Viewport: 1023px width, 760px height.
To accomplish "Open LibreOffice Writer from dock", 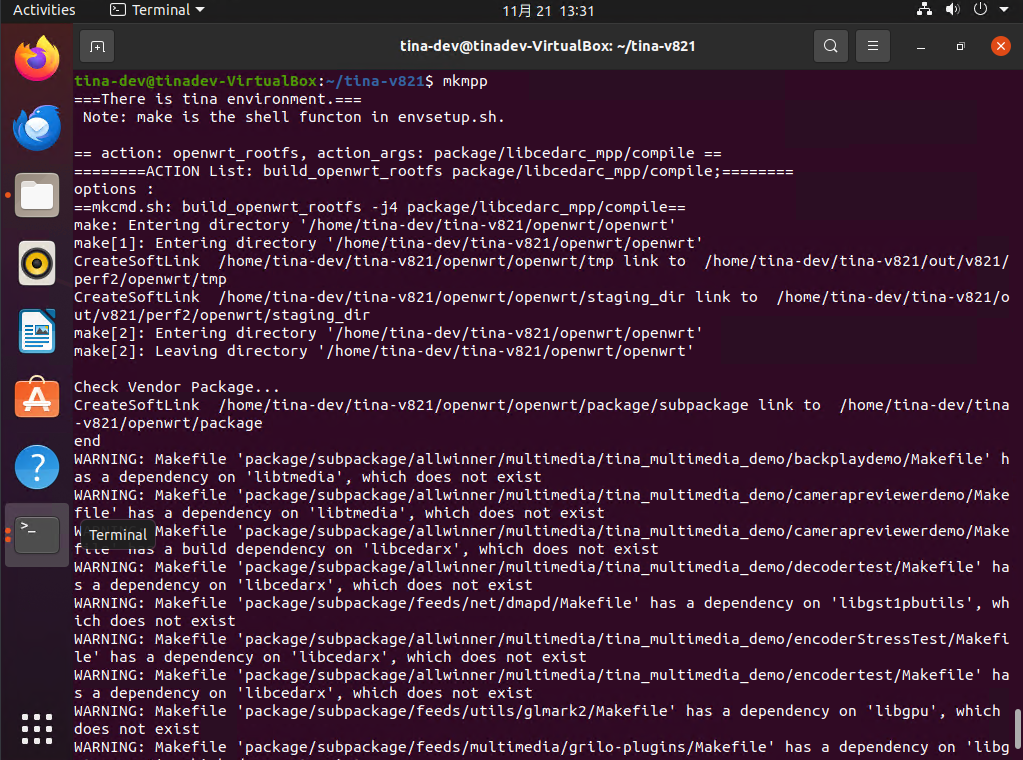I will [37, 331].
